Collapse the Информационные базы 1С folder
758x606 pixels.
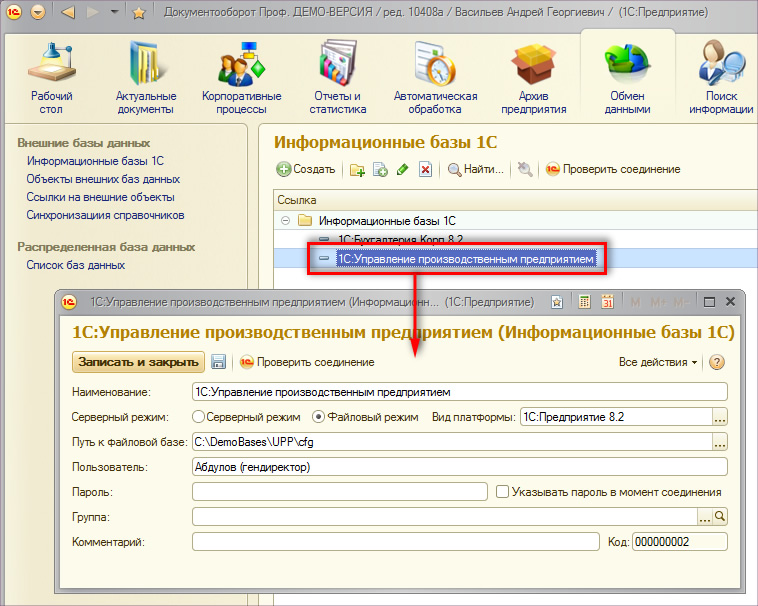pos(285,220)
